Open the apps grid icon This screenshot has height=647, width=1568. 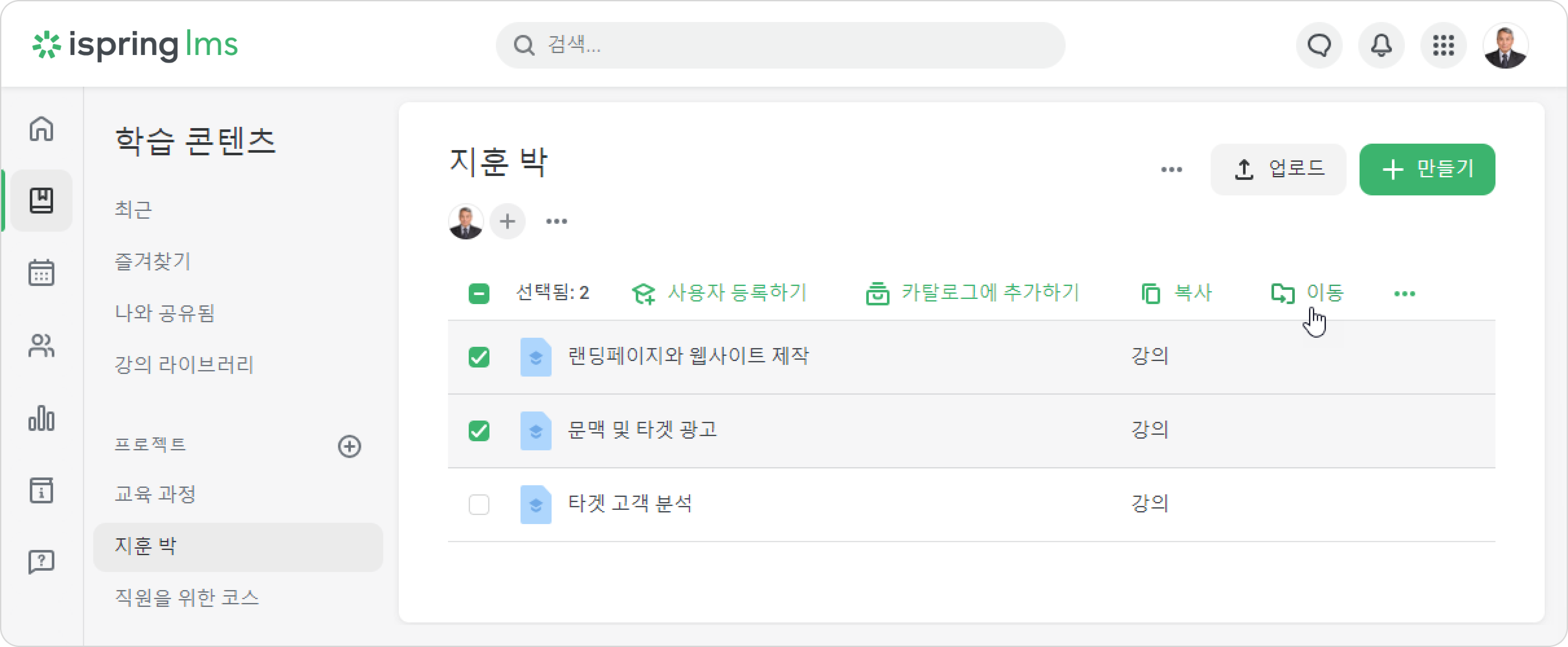coord(1443,45)
